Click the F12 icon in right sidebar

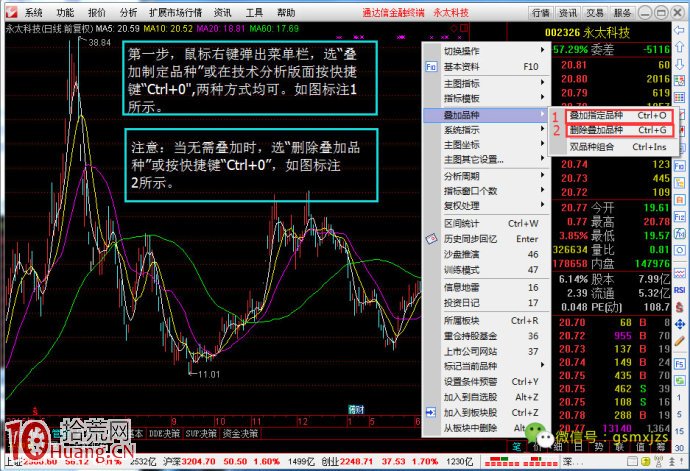tap(679, 217)
